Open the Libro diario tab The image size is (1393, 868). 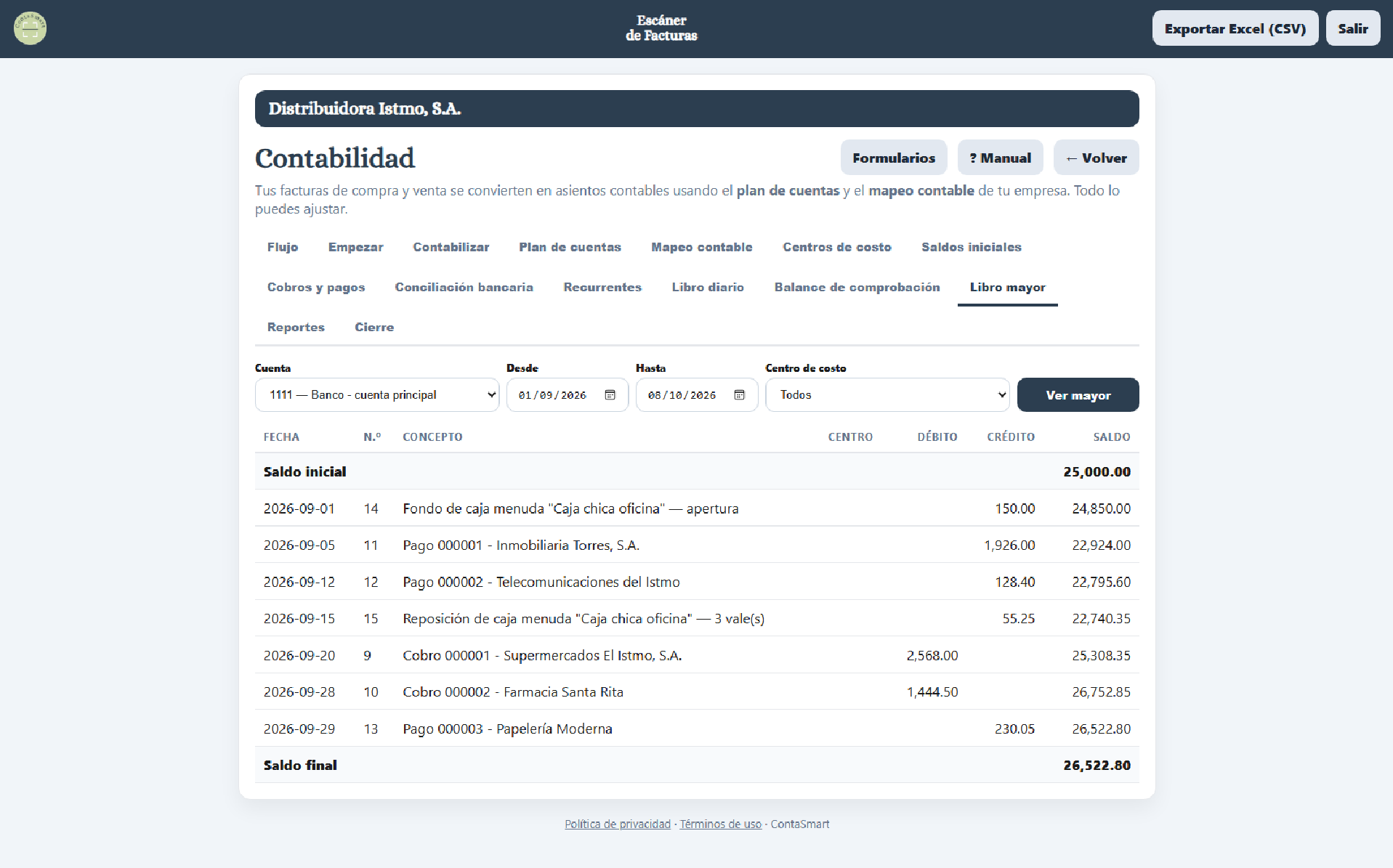[x=708, y=287]
